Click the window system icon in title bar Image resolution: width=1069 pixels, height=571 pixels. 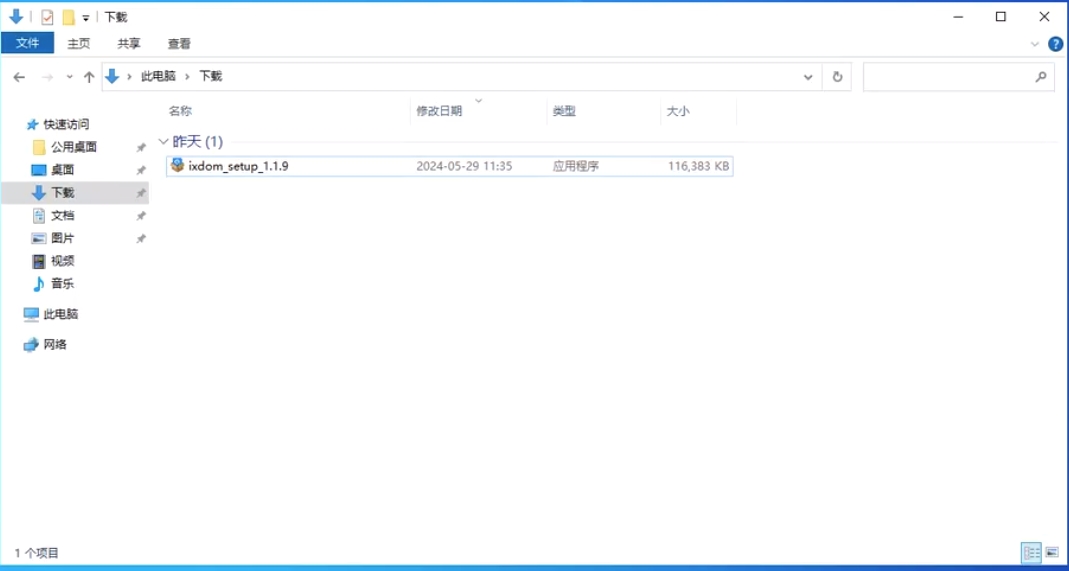(x=16, y=17)
